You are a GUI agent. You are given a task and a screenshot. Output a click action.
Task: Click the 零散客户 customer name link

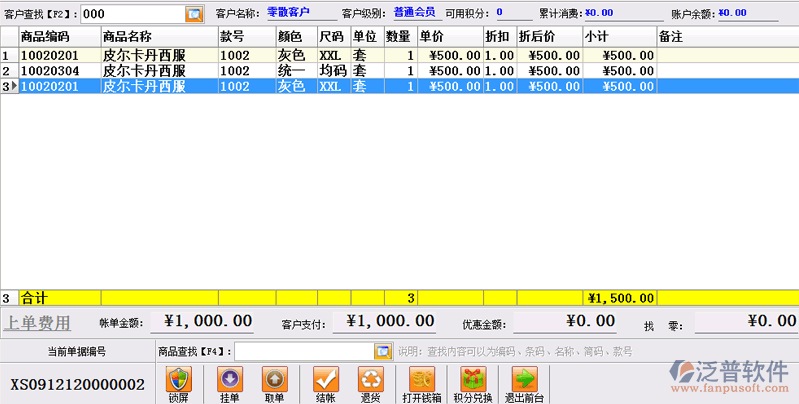[288, 13]
